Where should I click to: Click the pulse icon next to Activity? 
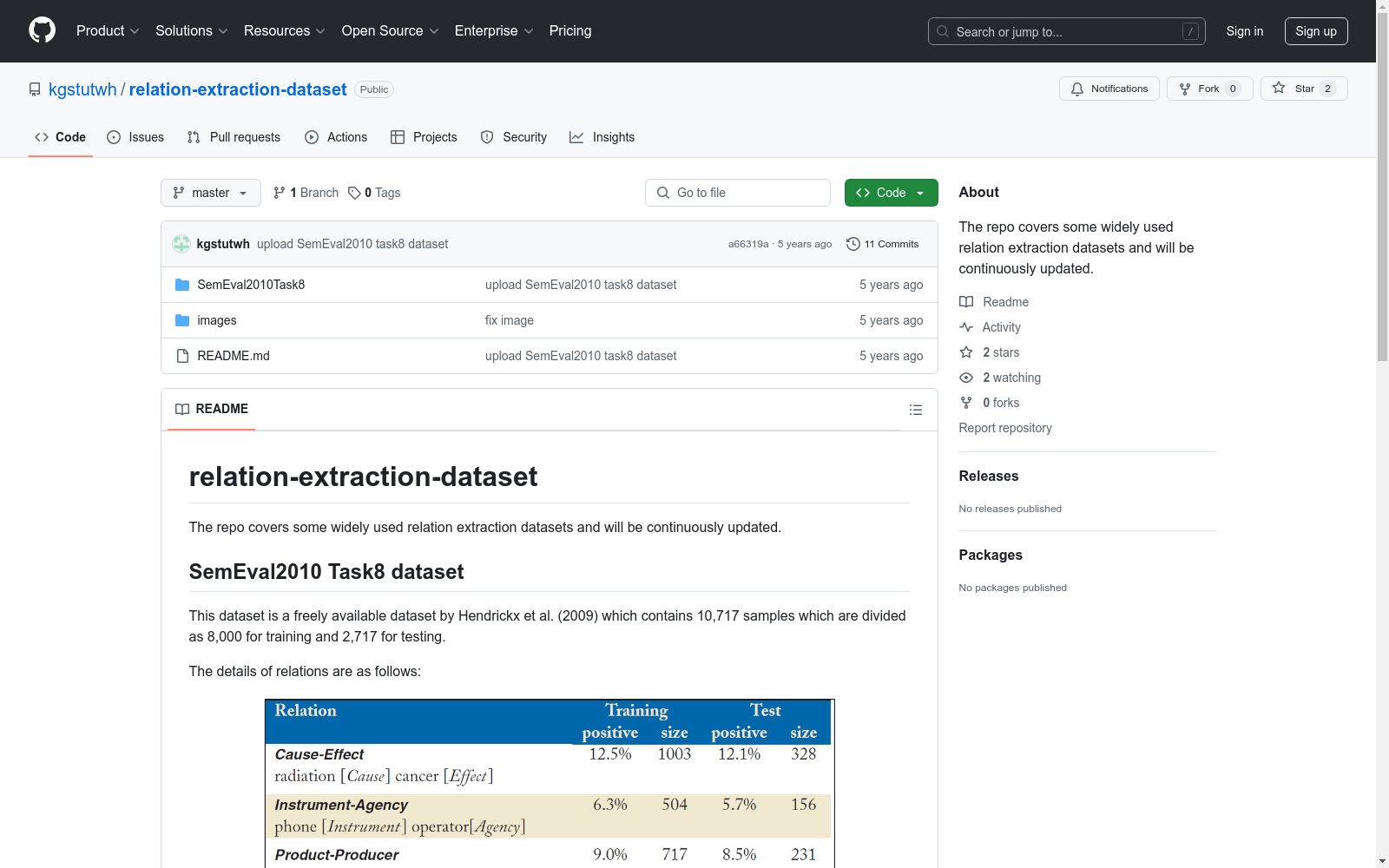point(966,327)
